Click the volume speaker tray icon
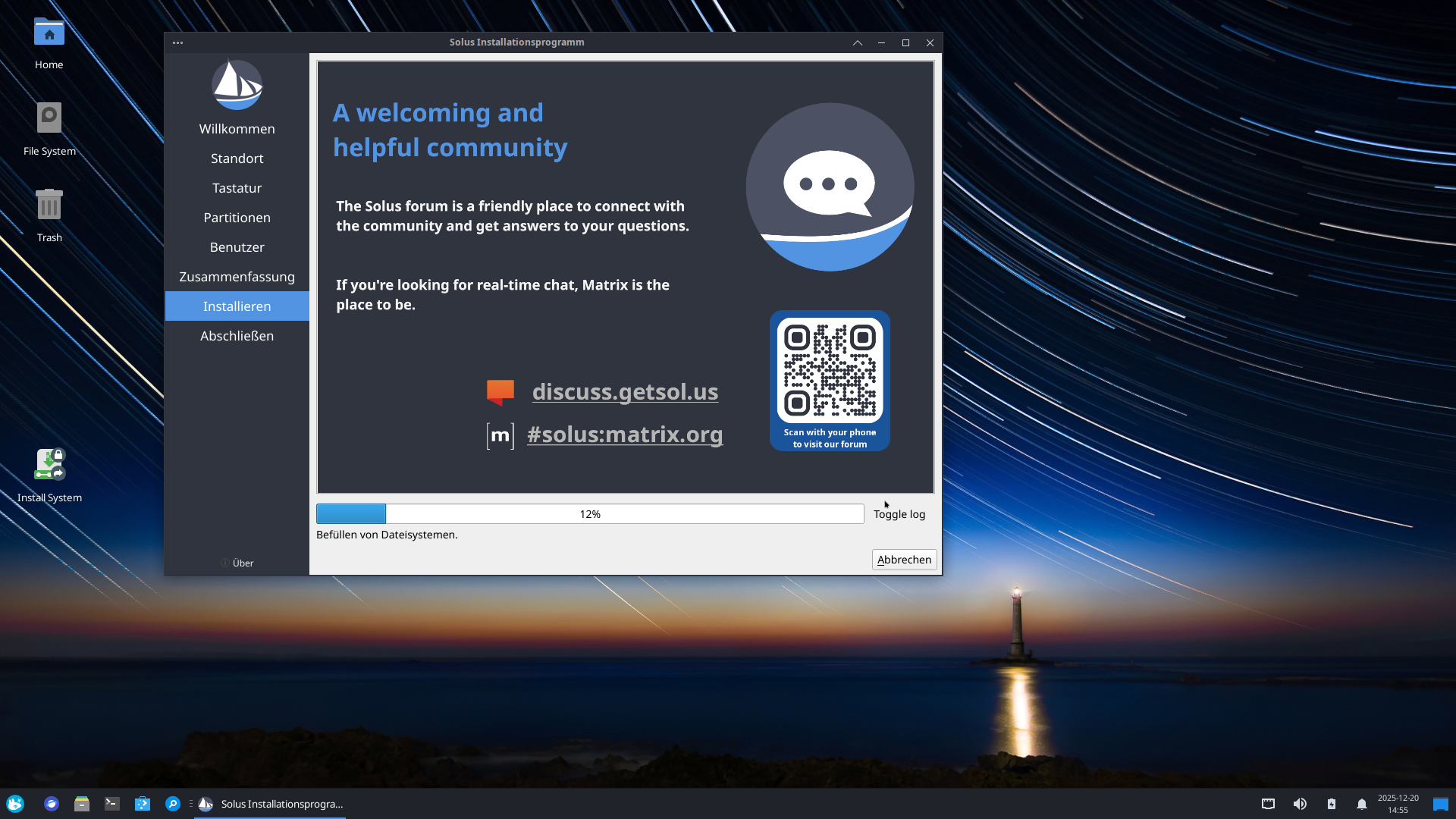Image resolution: width=1456 pixels, height=819 pixels. 1300,804
